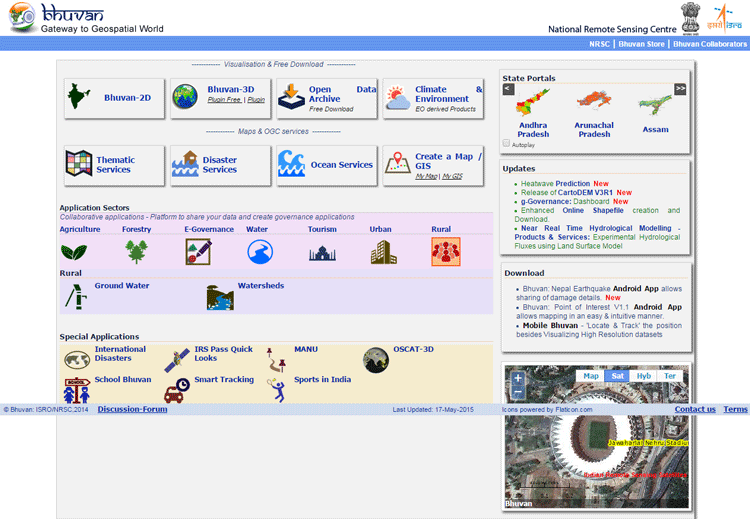
Task: Select the Forestry tree icon
Action: [136, 252]
